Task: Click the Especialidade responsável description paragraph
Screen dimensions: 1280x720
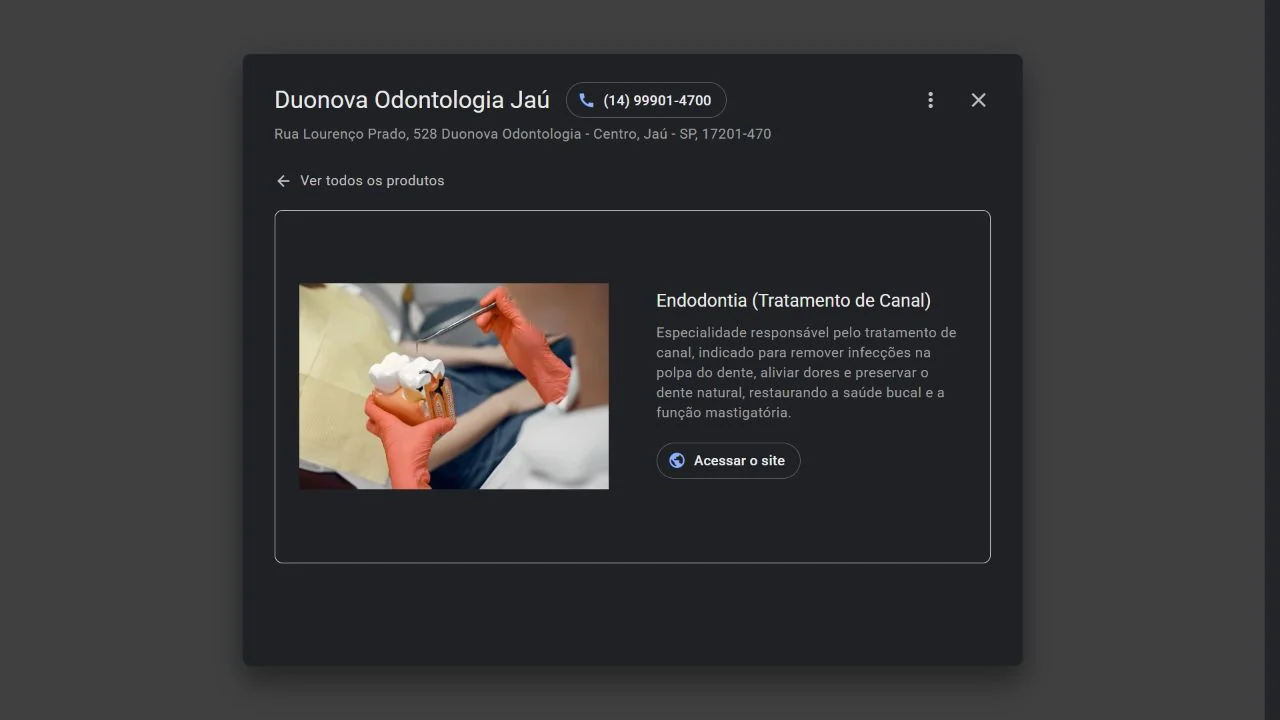Action: pos(806,372)
